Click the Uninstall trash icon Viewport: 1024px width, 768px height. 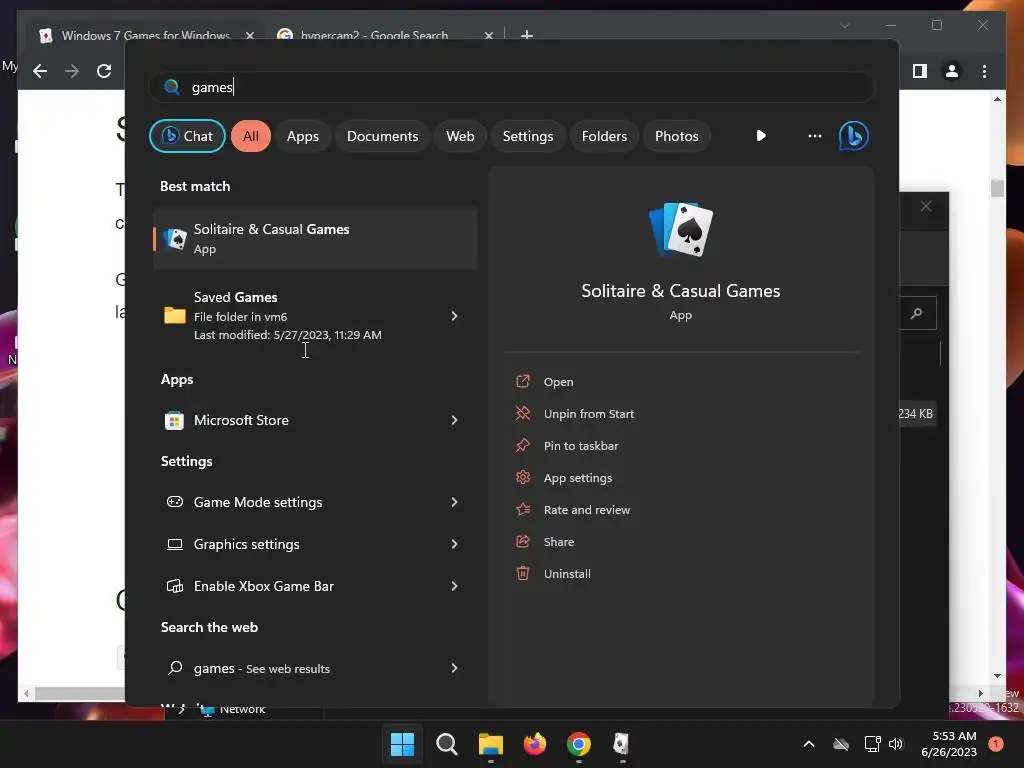pyautogui.click(x=522, y=573)
